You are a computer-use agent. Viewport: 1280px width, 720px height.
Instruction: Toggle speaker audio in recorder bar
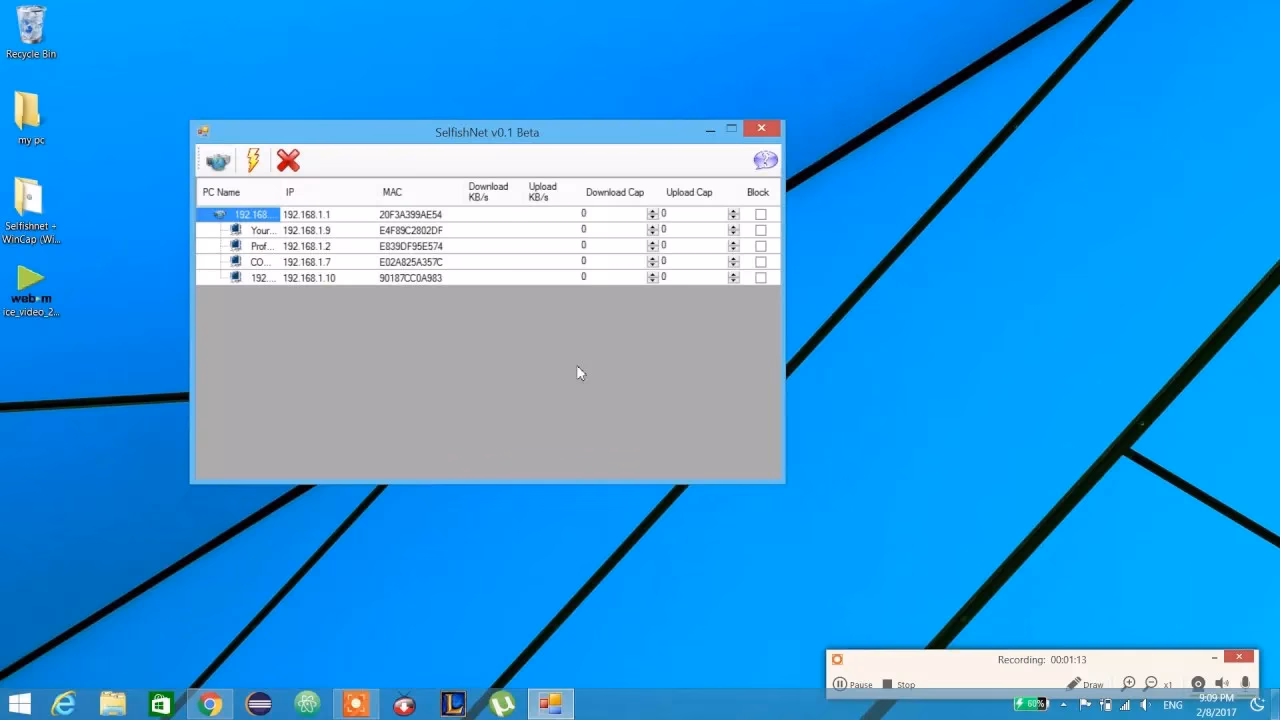(x=1222, y=684)
